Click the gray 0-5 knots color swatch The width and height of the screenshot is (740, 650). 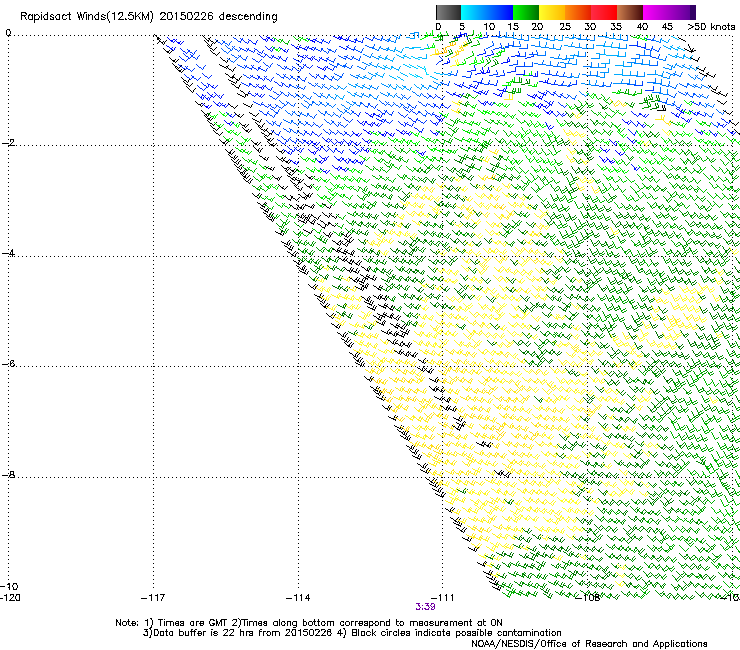[448, 12]
